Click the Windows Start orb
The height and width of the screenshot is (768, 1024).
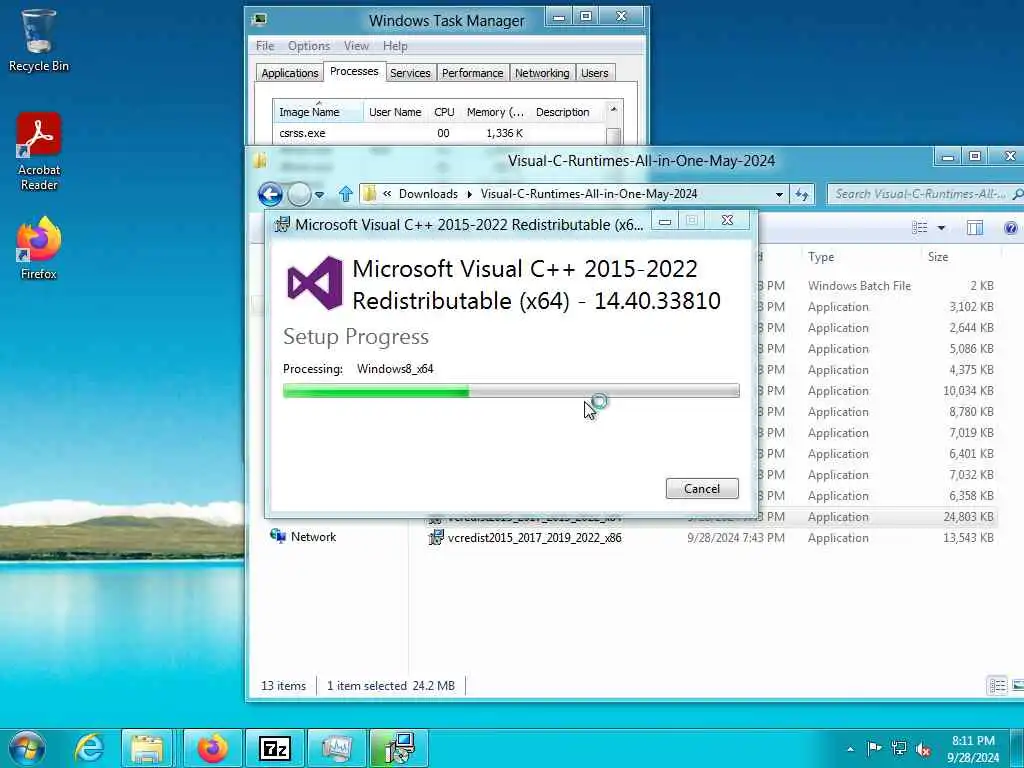pos(26,748)
